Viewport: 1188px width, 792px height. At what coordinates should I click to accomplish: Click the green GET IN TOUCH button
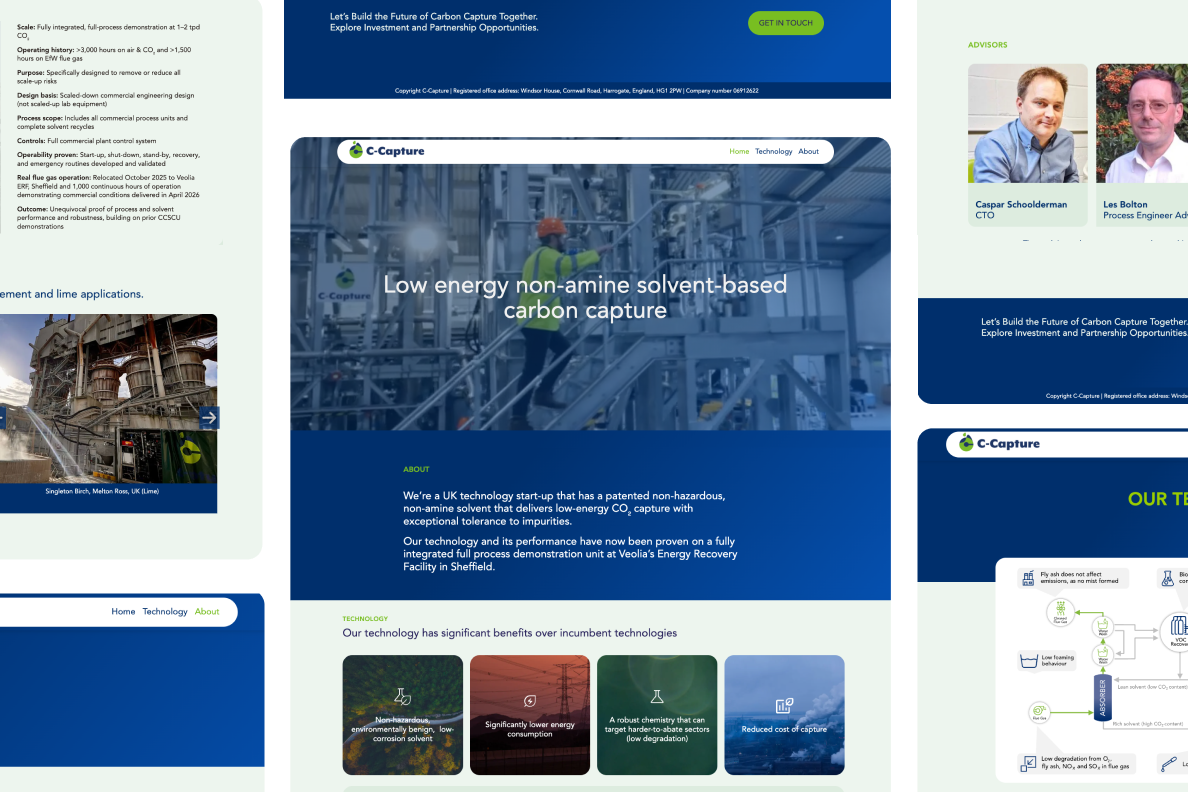[786, 23]
